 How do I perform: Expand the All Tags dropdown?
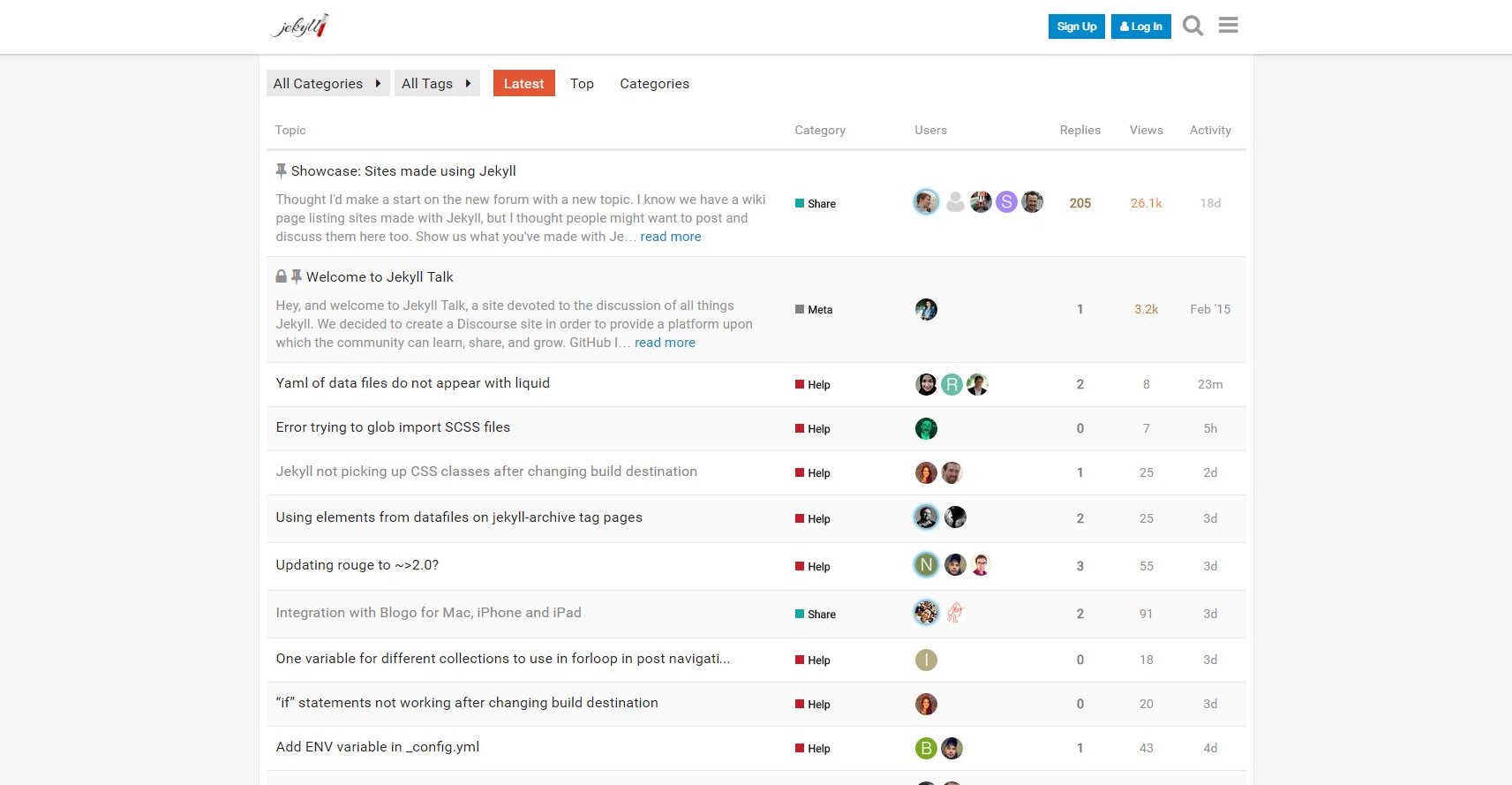(437, 83)
